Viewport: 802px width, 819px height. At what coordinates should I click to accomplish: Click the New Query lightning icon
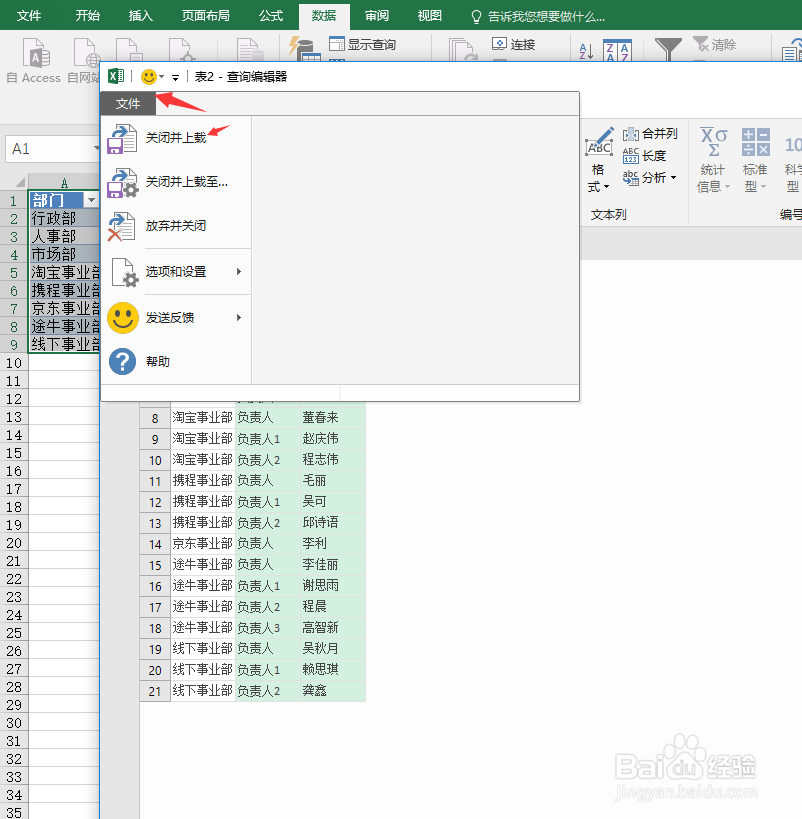tap(304, 49)
